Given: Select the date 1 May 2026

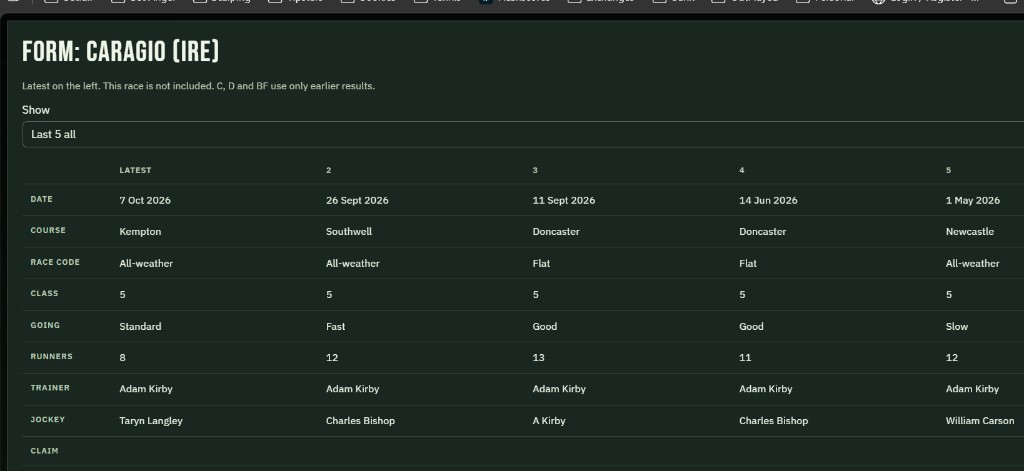Looking at the screenshot, I should tap(972, 201).
